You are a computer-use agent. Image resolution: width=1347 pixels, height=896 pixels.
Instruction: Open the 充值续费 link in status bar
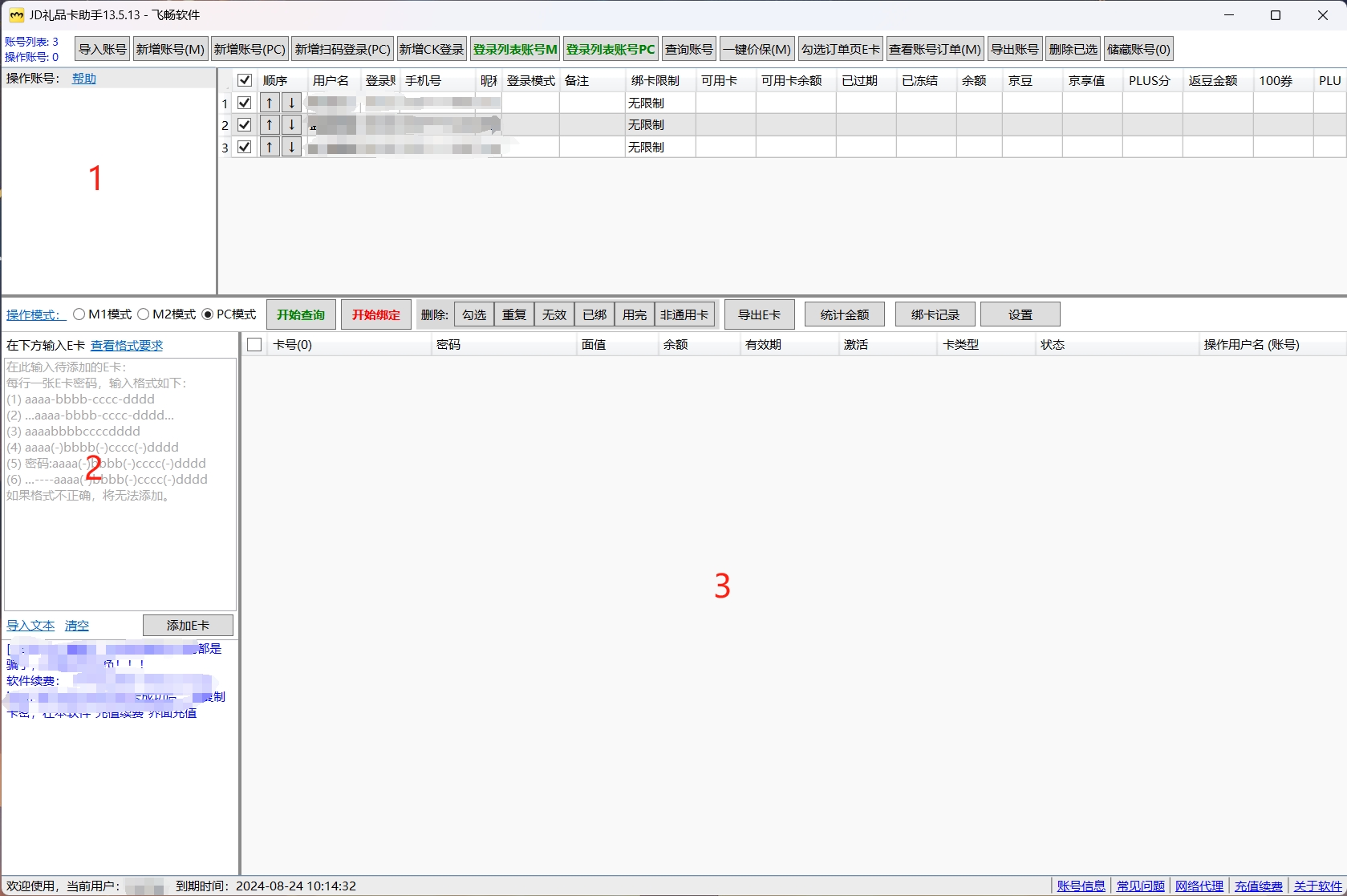coord(1258,886)
